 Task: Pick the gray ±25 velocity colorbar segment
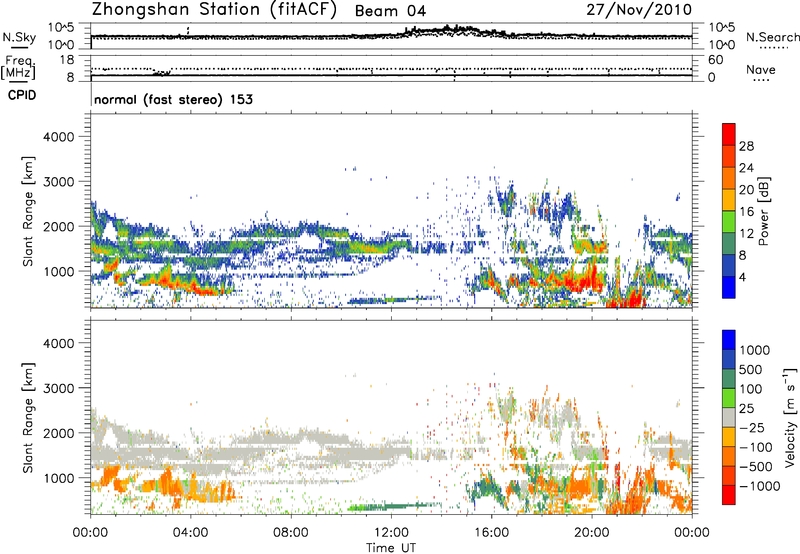click(729, 418)
